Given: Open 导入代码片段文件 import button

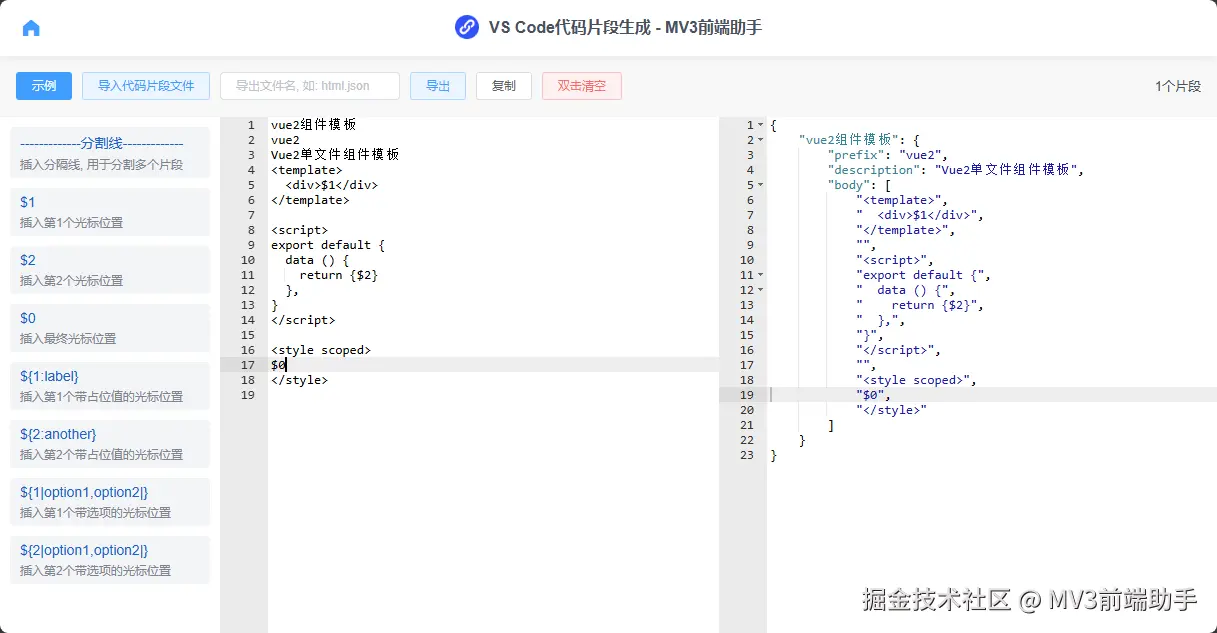Looking at the screenshot, I should (146, 86).
